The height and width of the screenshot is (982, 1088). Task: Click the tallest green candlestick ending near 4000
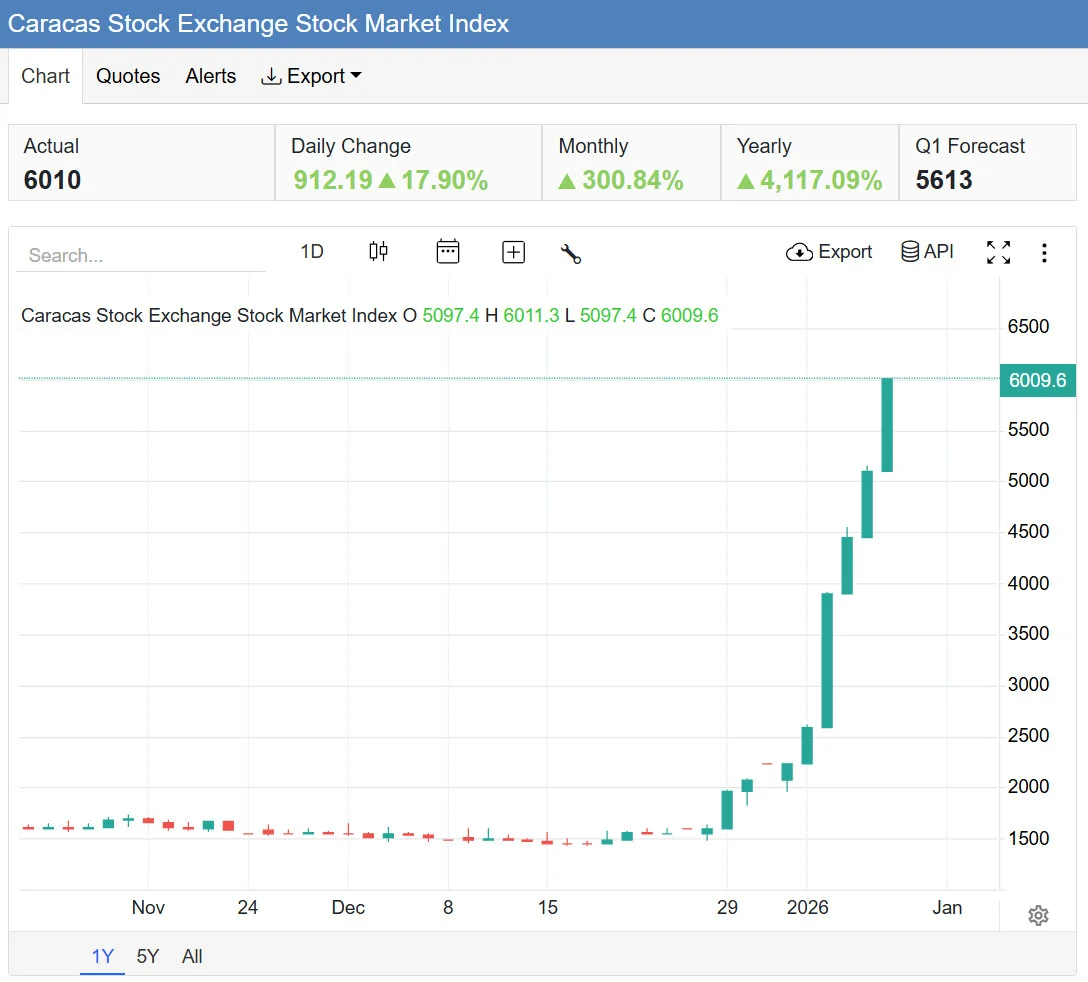coord(826,660)
